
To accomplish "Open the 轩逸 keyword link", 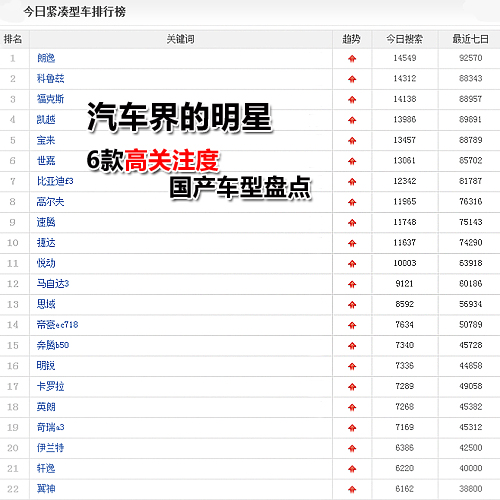I will 46,468.
